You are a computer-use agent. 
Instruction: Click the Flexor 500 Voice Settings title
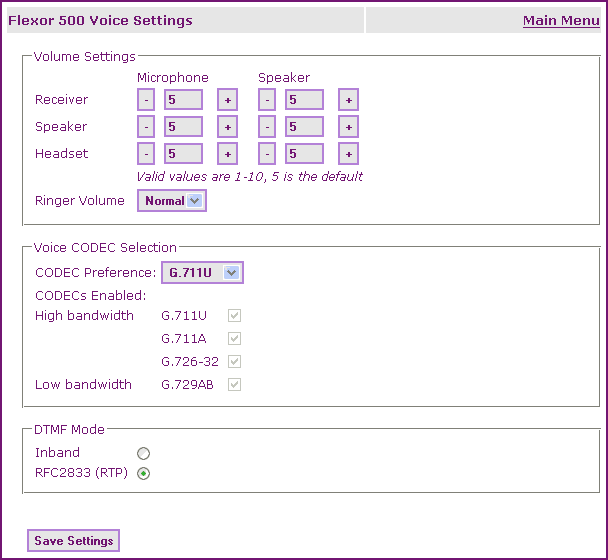(100, 20)
